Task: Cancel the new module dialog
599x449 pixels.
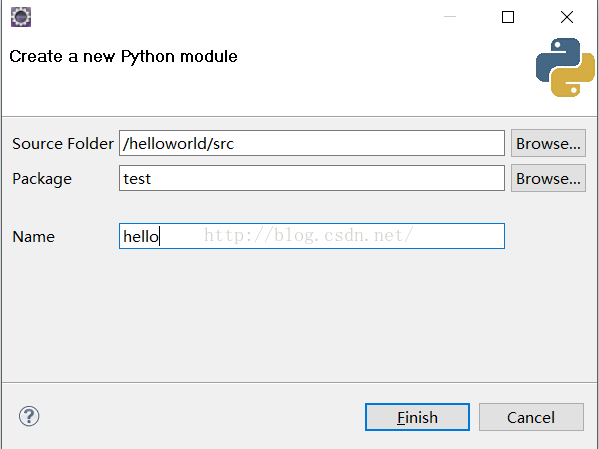Action: click(x=531, y=417)
